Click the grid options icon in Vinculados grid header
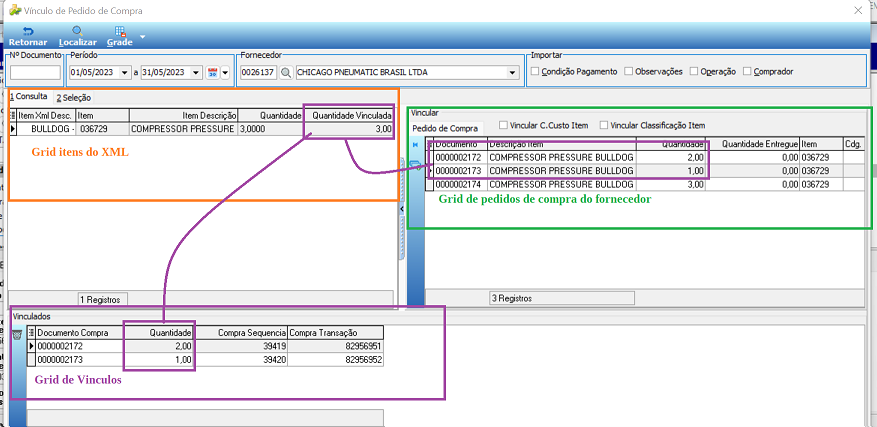Viewport: 877px width, 427px height. coord(31,332)
